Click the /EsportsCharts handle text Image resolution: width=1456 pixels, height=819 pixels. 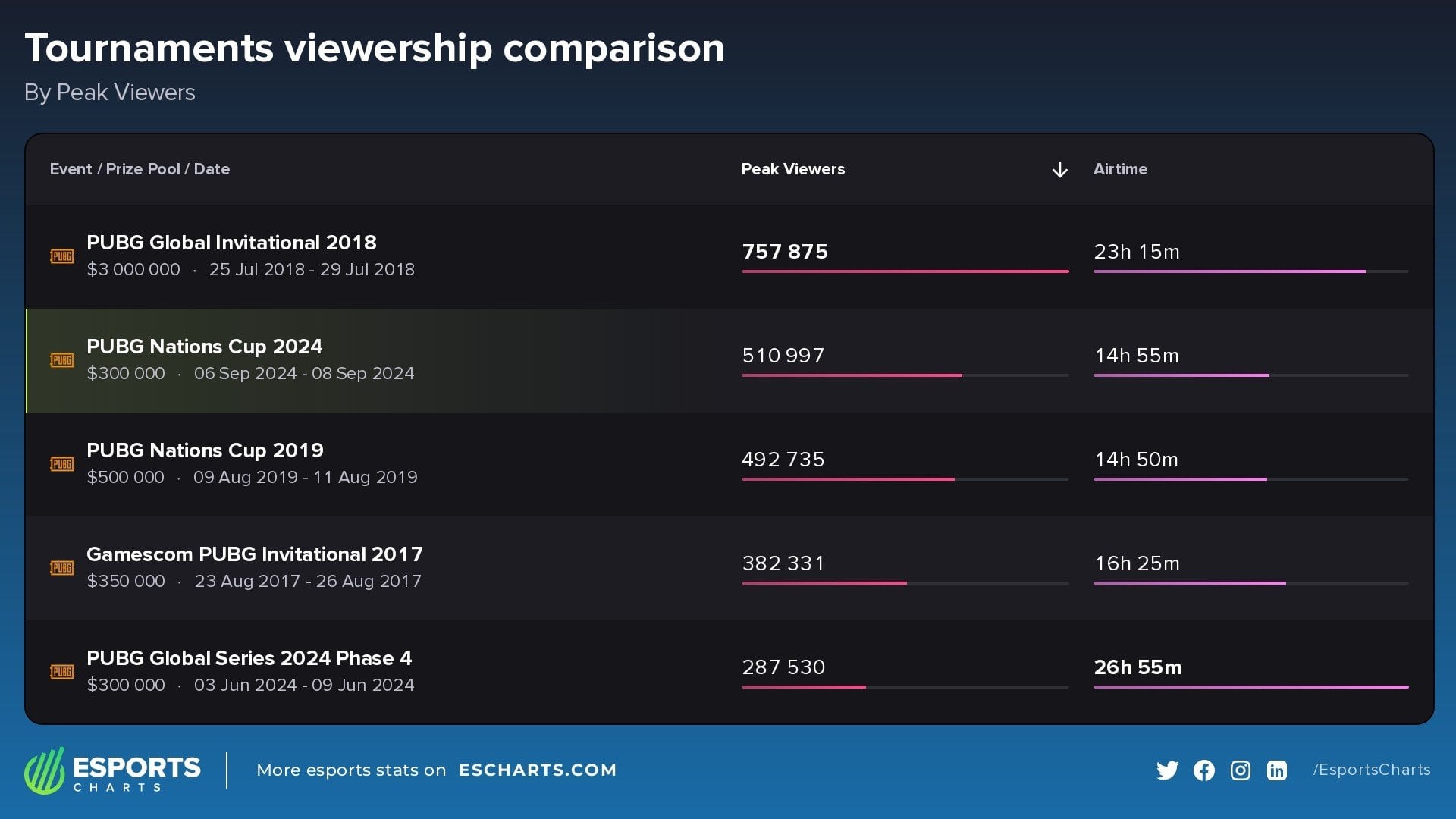[x=1371, y=770]
